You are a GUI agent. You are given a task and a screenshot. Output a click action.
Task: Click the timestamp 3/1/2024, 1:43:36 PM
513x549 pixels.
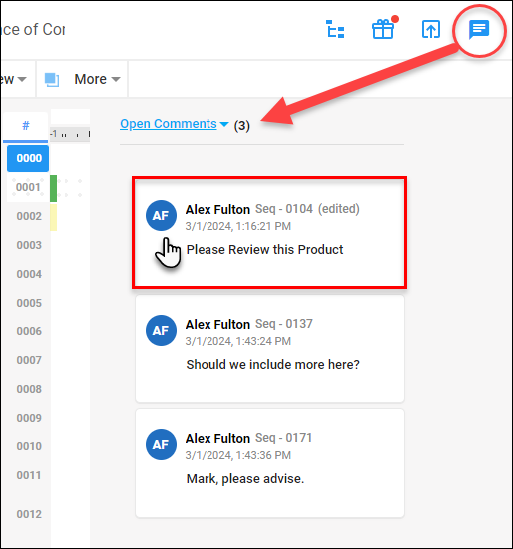(x=238, y=456)
